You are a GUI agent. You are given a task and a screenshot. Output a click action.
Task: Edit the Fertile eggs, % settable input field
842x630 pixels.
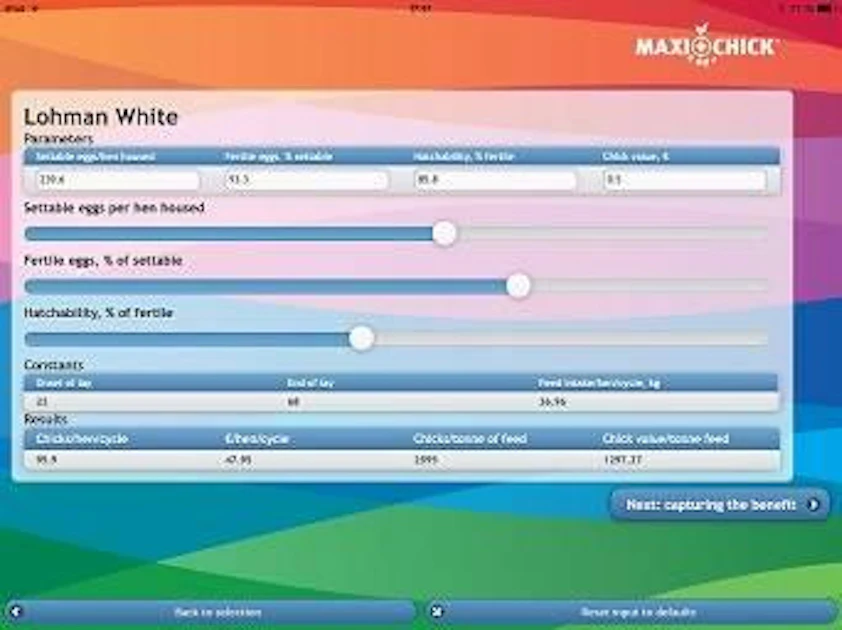[306, 180]
